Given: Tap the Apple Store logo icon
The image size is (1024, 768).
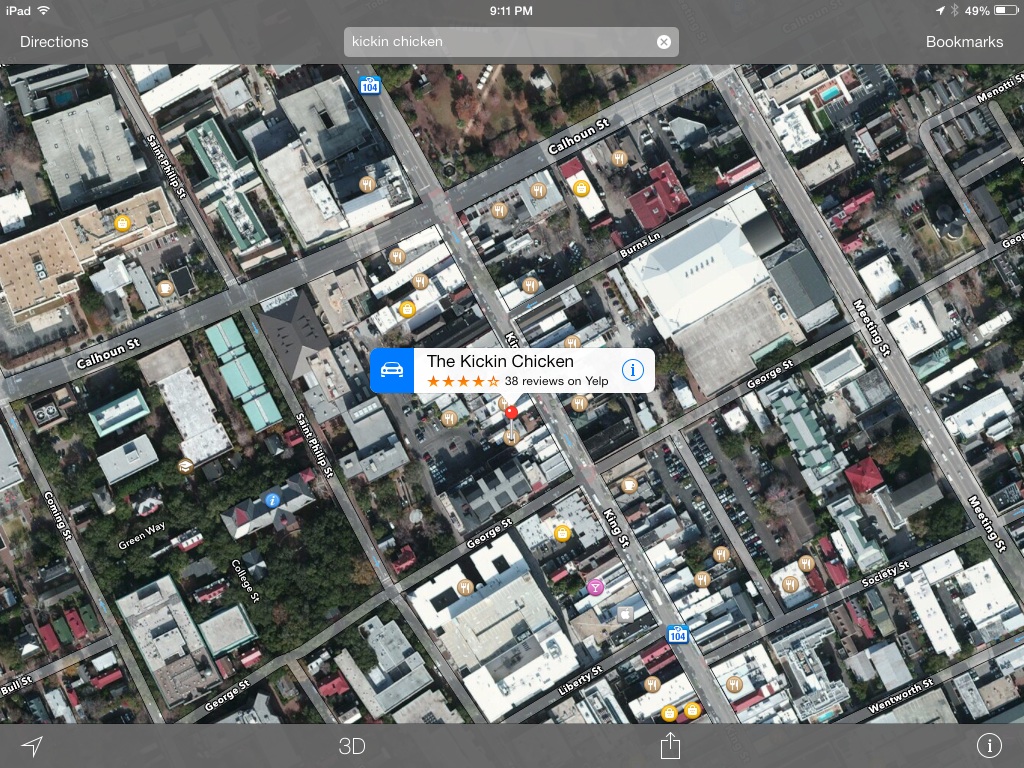Looking at the screenshot, I should [625, 614].
